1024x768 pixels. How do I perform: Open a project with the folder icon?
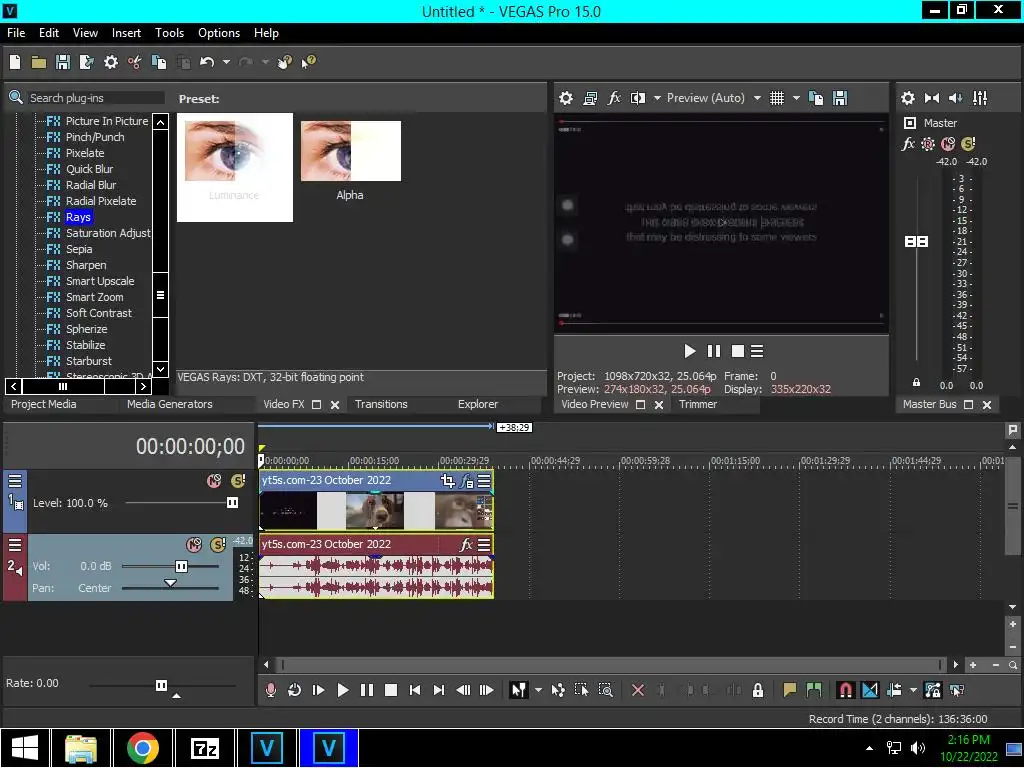[x=39, y=62]
